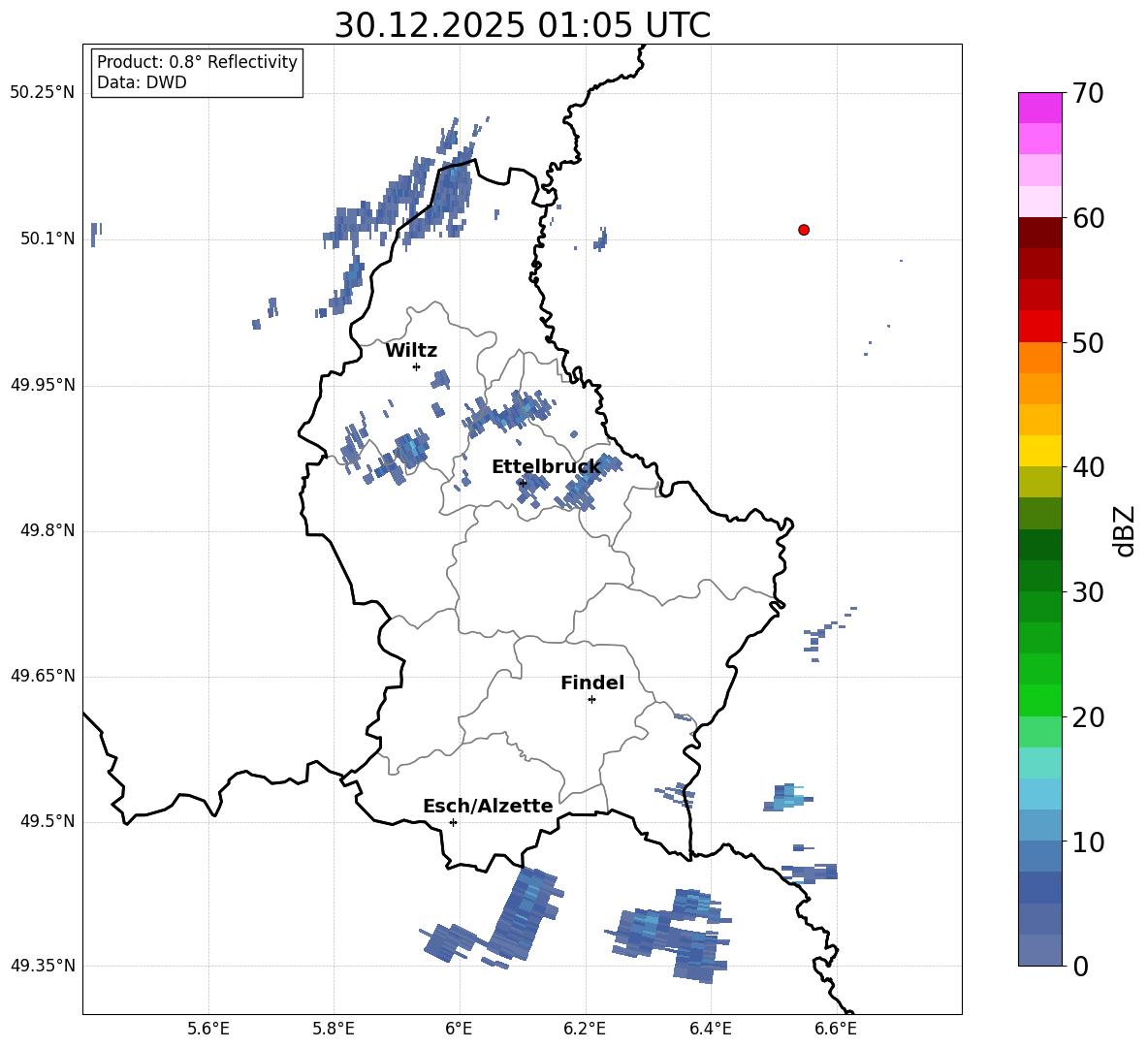Click the 50.1°N latitude label
This screenshot has height=1048, width=1148.
[48, 238]
